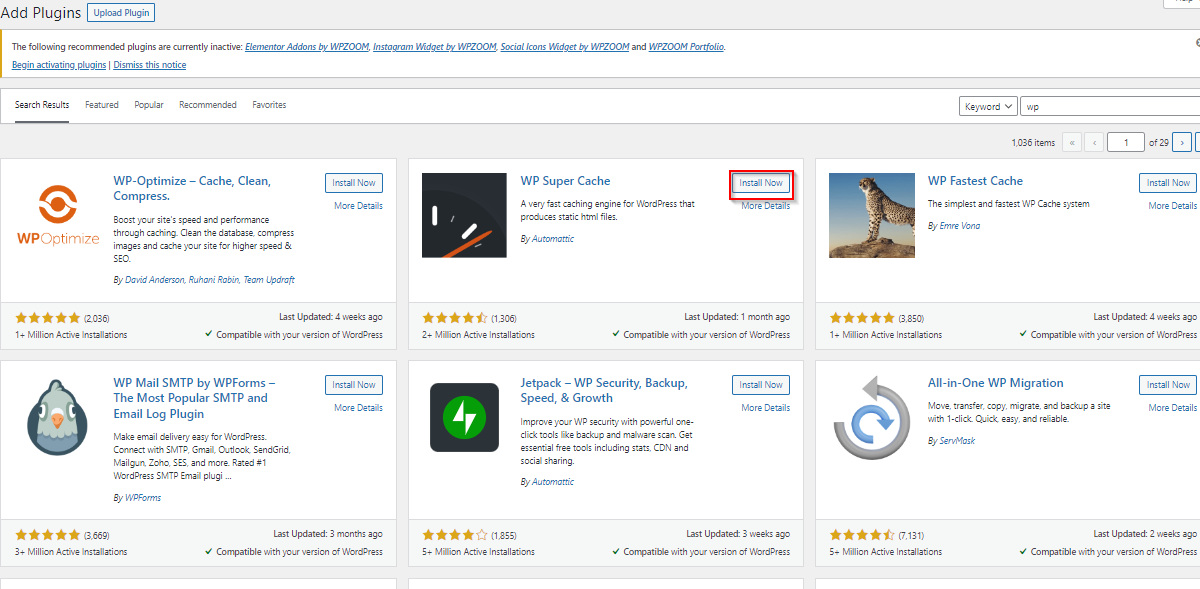Click the WP Super Cache speedometer thumbnail

464,215
